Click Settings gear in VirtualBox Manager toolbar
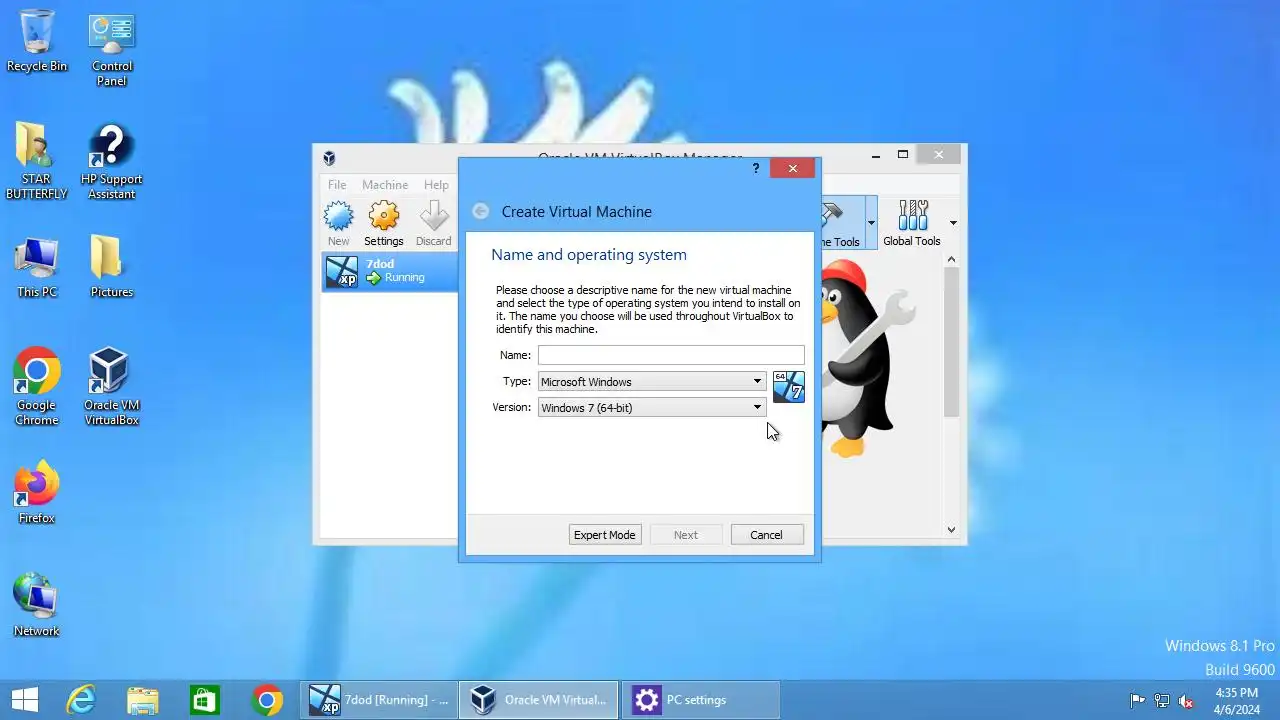The width and height of the screenshot is (1280, 720). coord(384,223)
